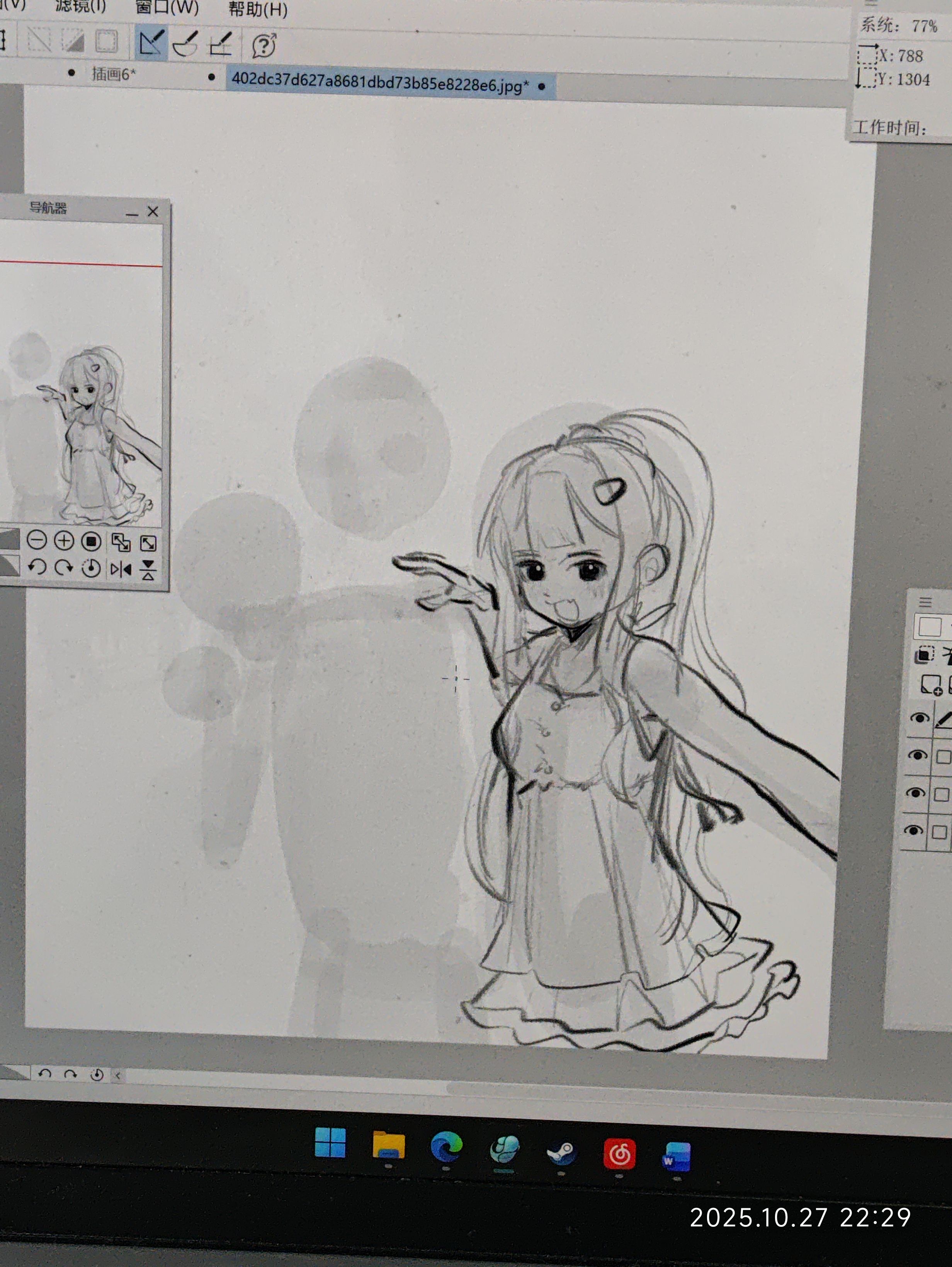Click the help question-mark bubble icon
952x1267 pixels.
coord(264,45)
